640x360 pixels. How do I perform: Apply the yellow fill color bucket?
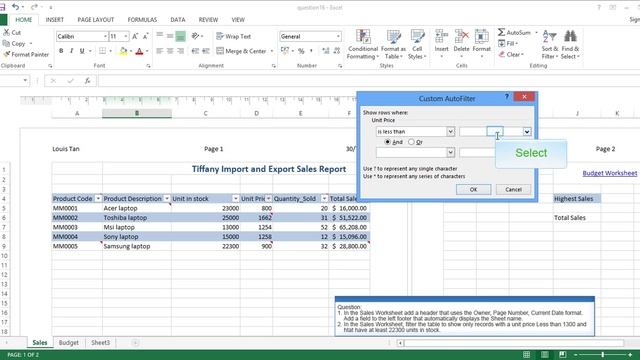pyautogui.click(x=123, y=51)
